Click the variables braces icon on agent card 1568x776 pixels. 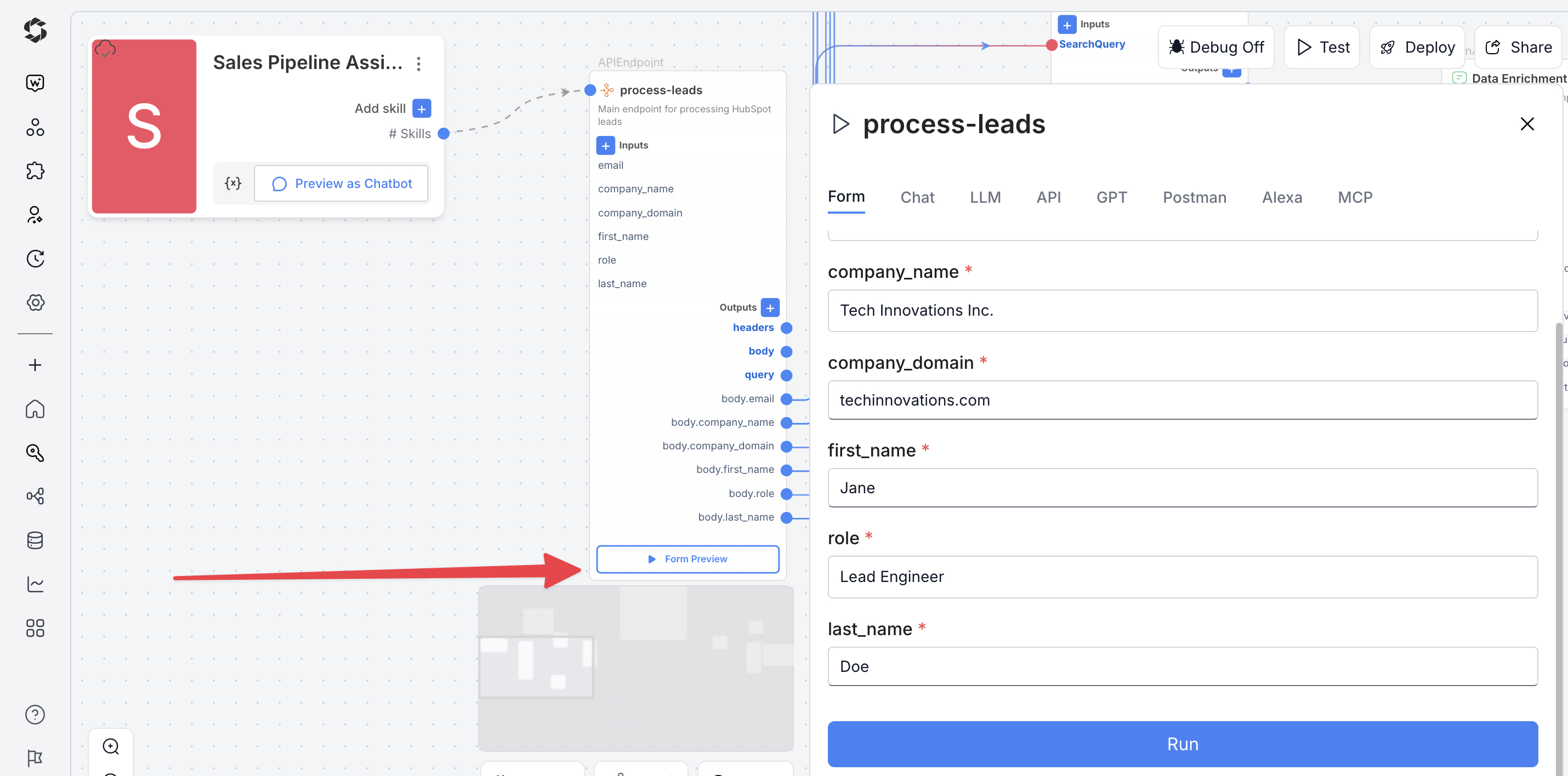coord(233,183)
